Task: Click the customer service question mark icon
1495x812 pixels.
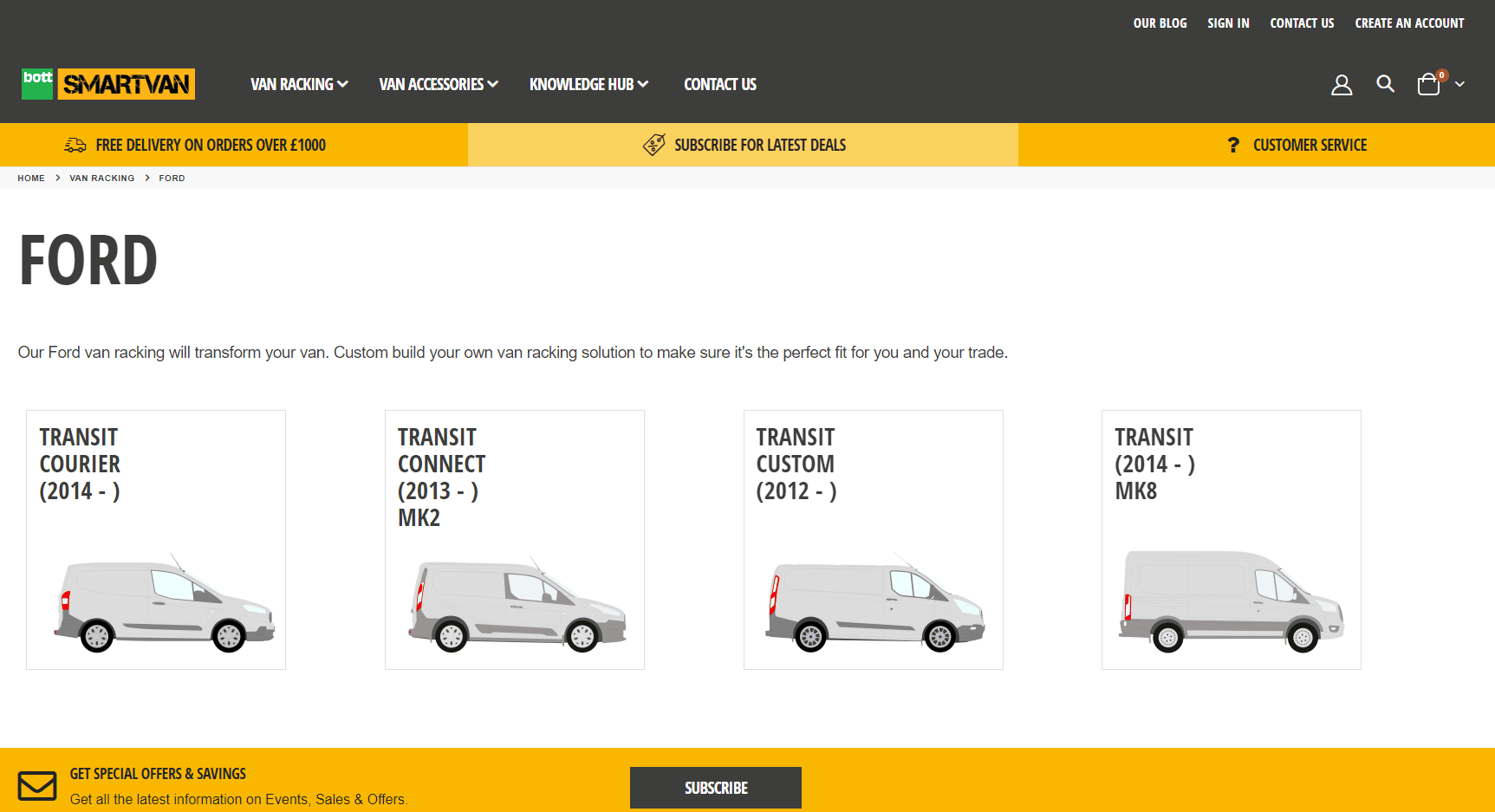Action: [1233, 145]
